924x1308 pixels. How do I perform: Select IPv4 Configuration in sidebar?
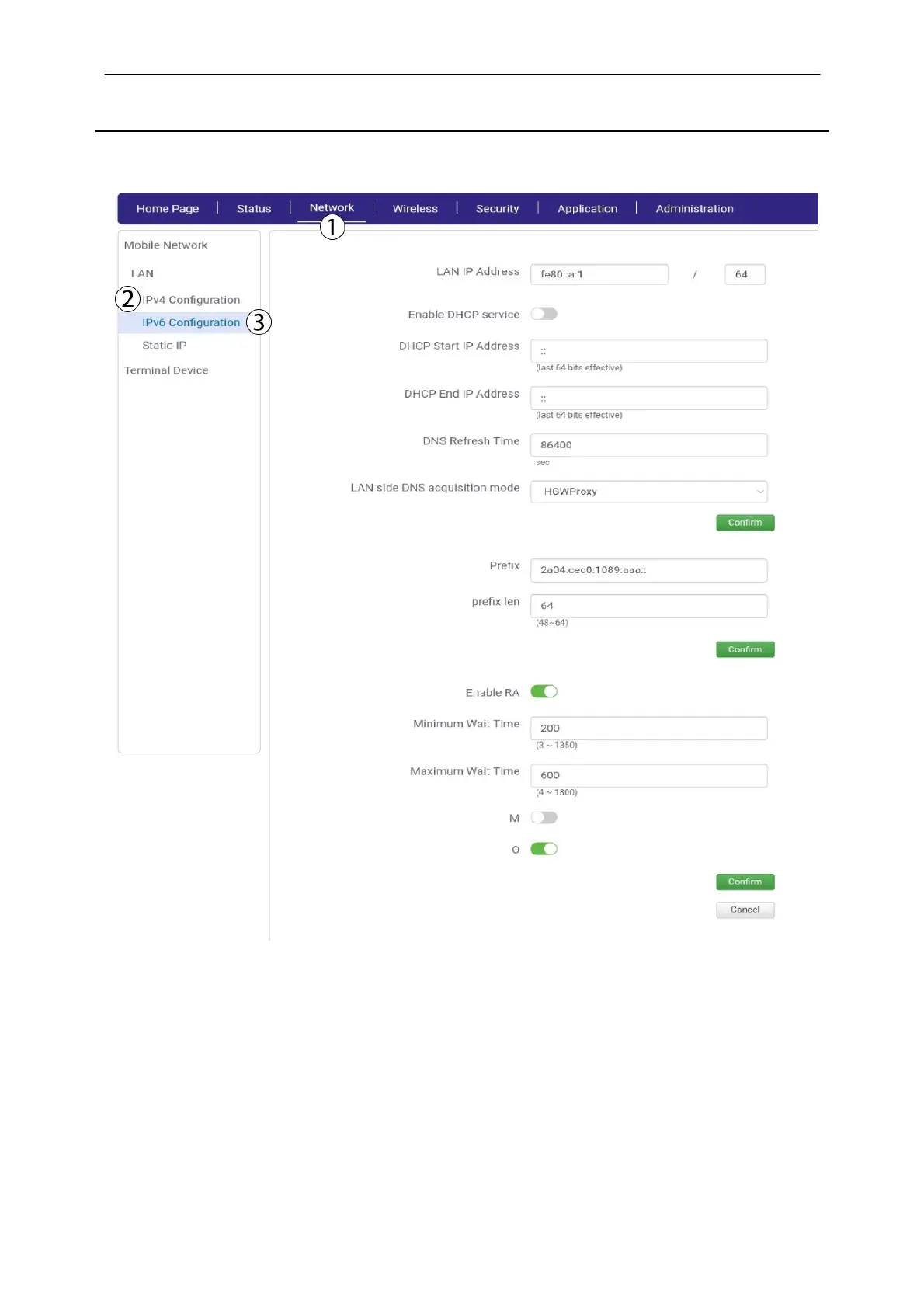click(x=191, y=300)
